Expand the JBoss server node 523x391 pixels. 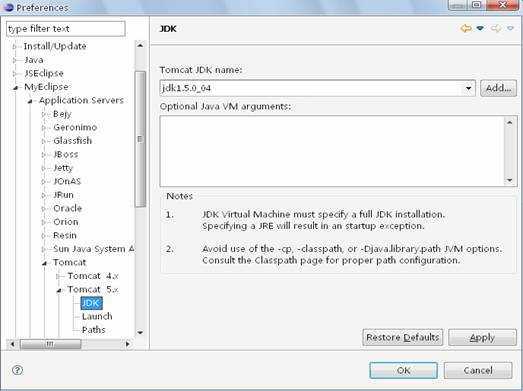pos(44,154)
